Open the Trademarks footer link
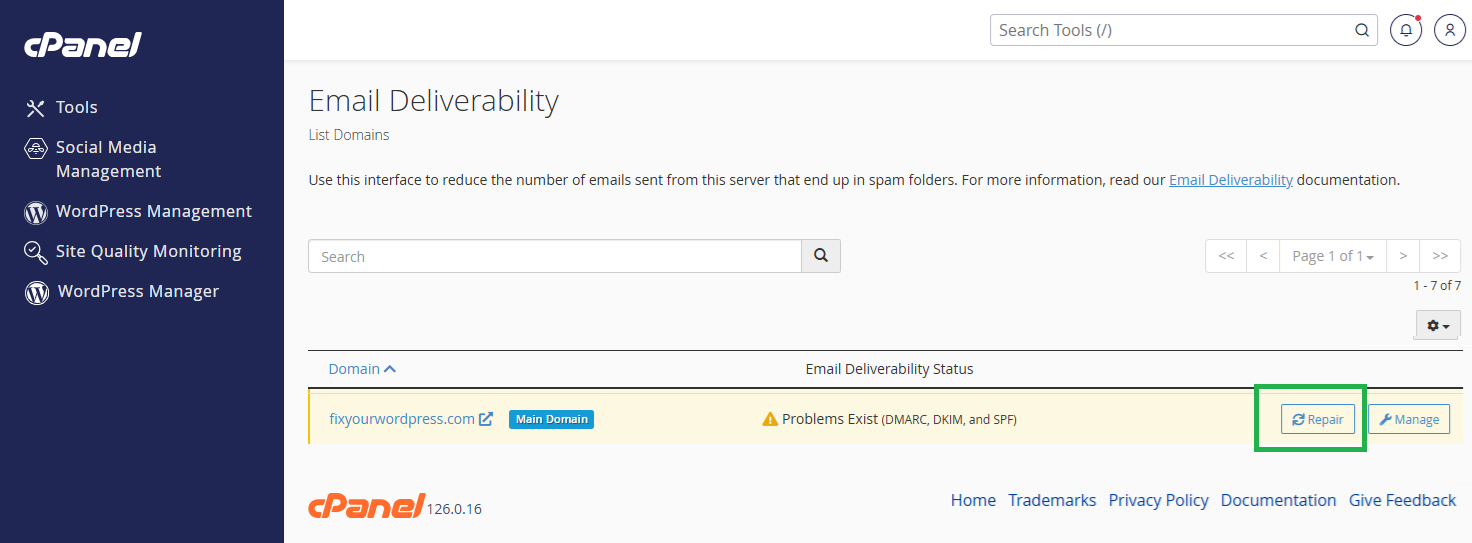Image resolution: width=1472 pixels, height=543 pixels. (x=1052, y=500)
